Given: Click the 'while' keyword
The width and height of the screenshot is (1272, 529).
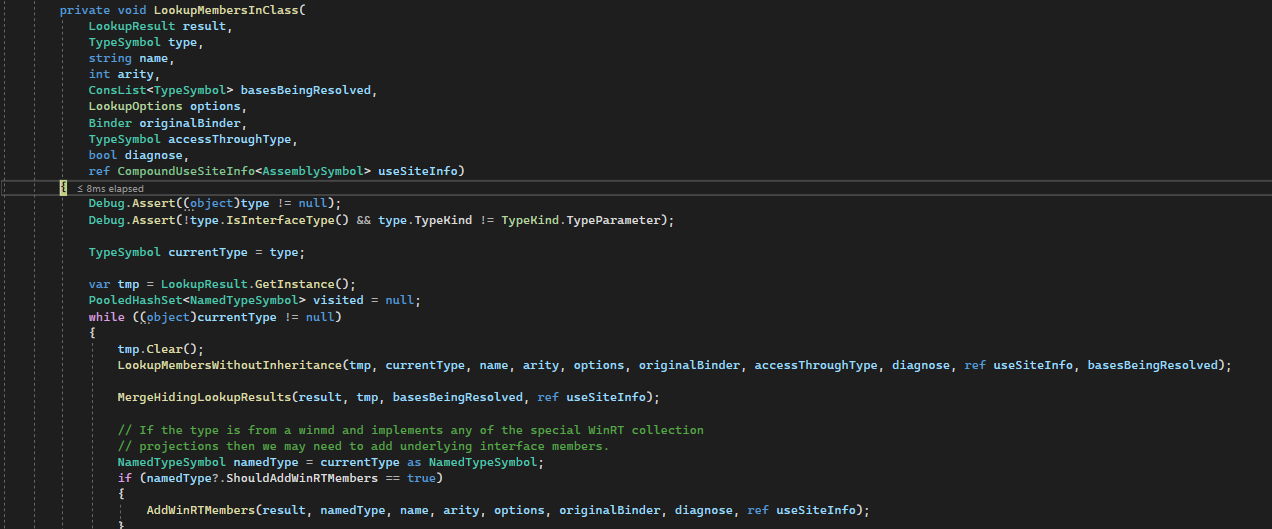Looking at the screenshot, I should point(106,317).
